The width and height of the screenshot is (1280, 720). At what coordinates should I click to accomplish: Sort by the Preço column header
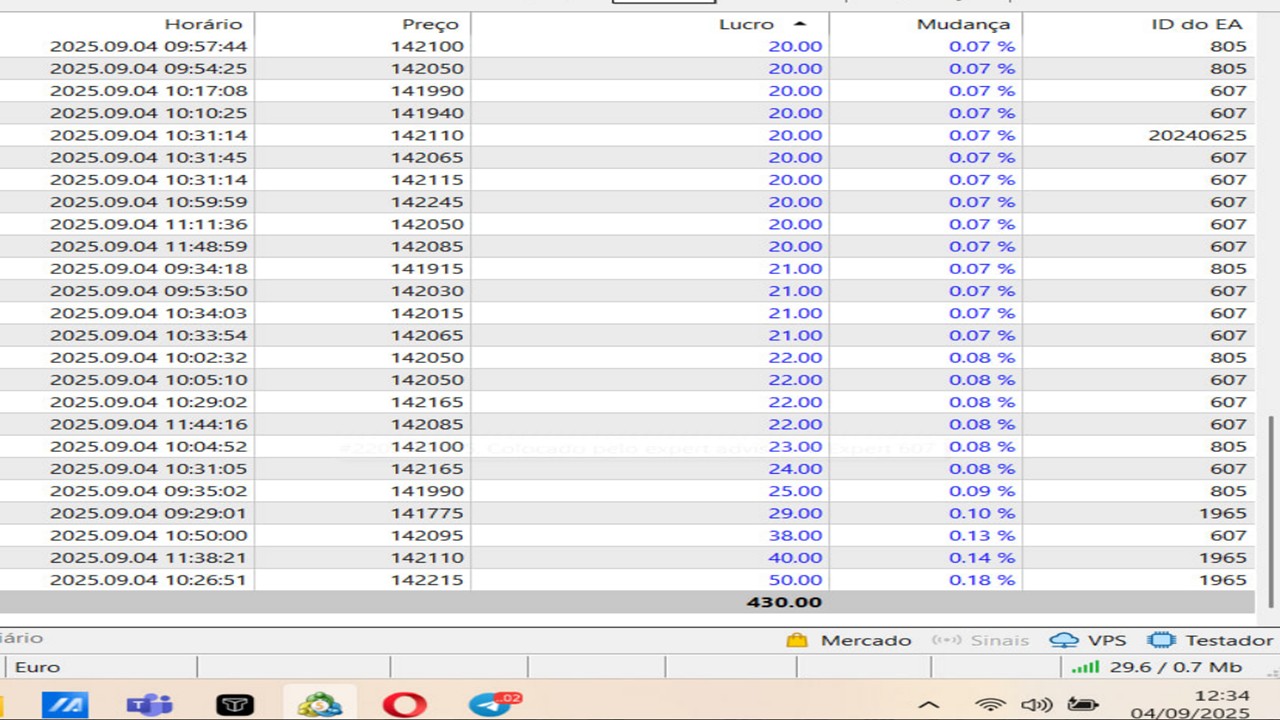point(430,24)
